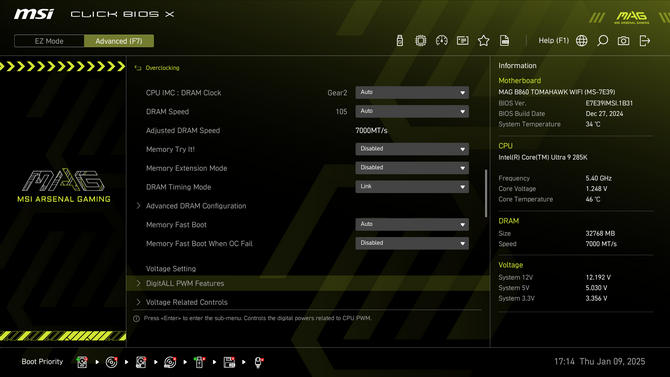Expand DigitALL PWM Features submenu
This screenshot has width=670, height=377.
308,283
